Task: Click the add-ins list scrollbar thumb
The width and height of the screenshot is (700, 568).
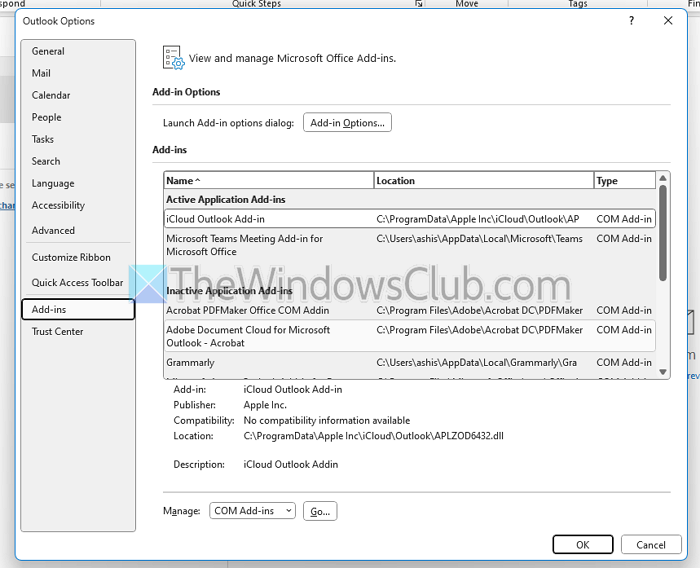Action: coord(663,233)
